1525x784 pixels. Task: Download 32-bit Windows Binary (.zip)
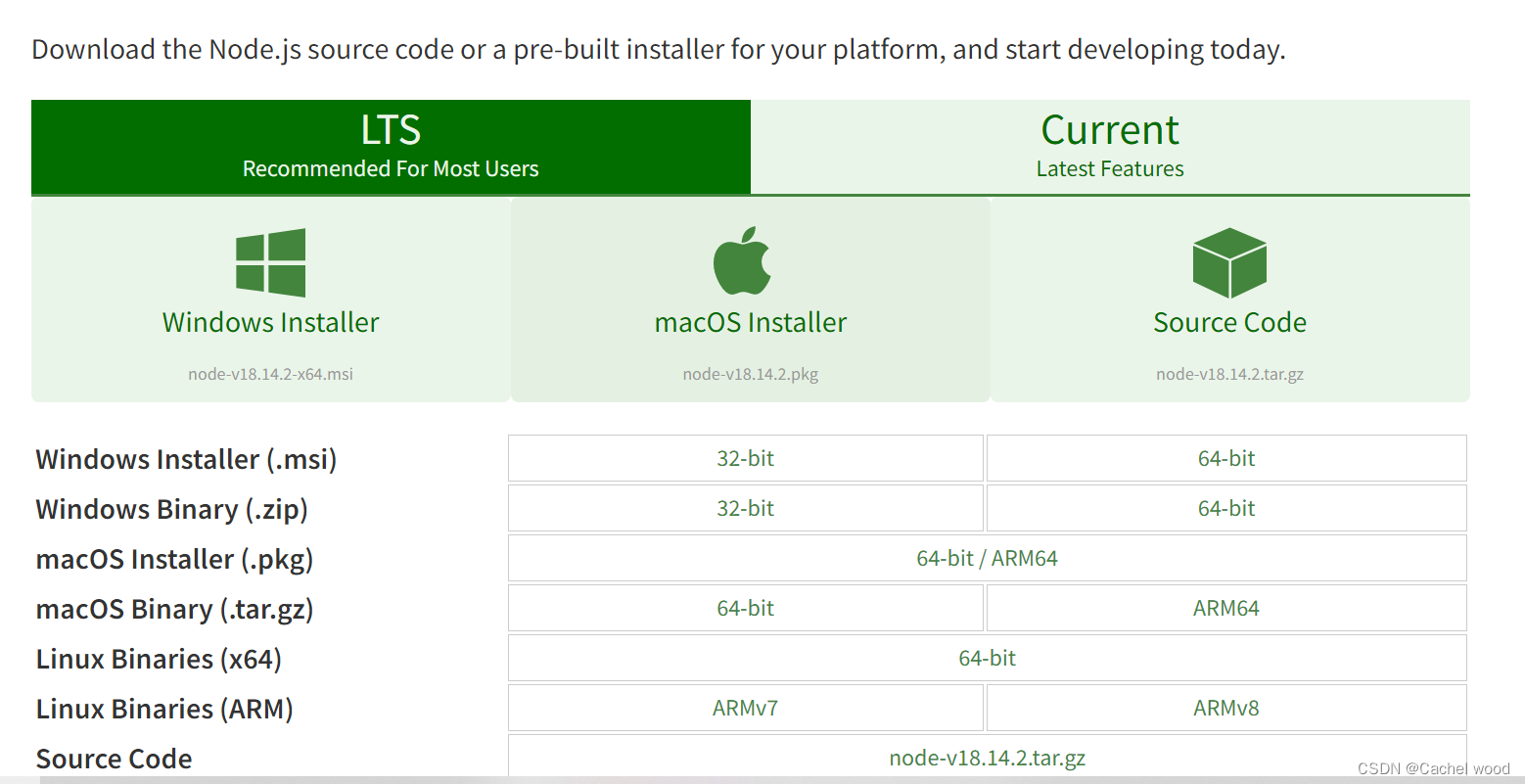point(746,508)
